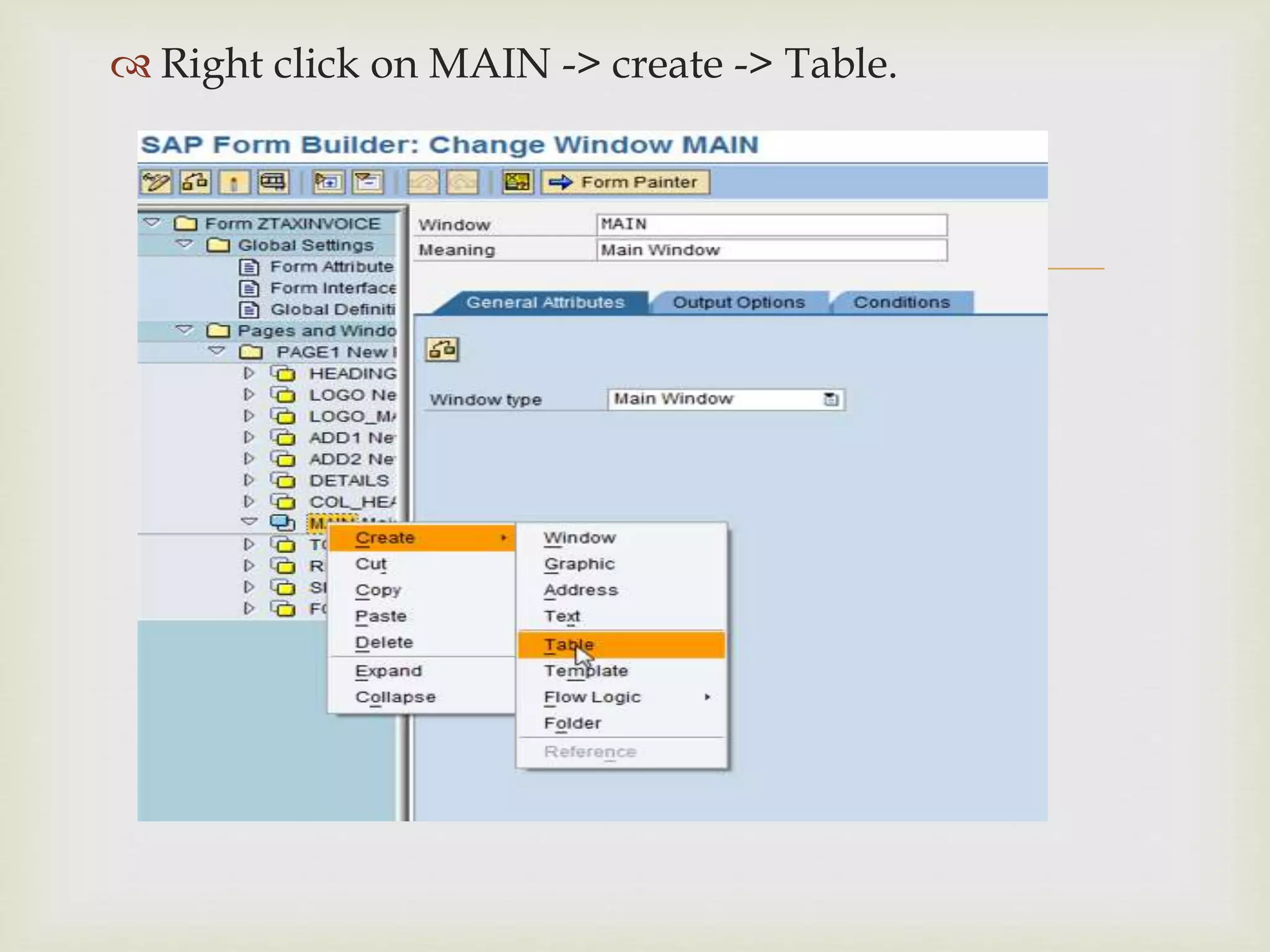
Task: Click the Field List on/off icon
Action: [x=517, y=182]
